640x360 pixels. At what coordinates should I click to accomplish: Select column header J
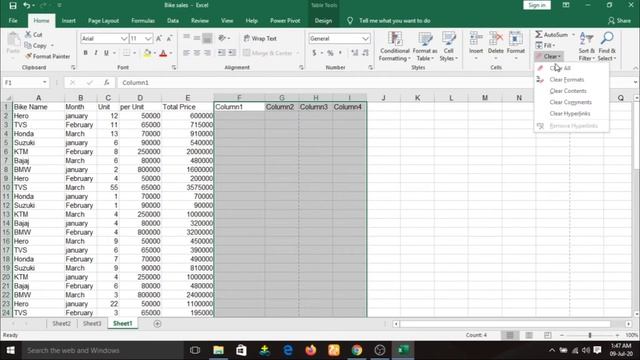383,98
